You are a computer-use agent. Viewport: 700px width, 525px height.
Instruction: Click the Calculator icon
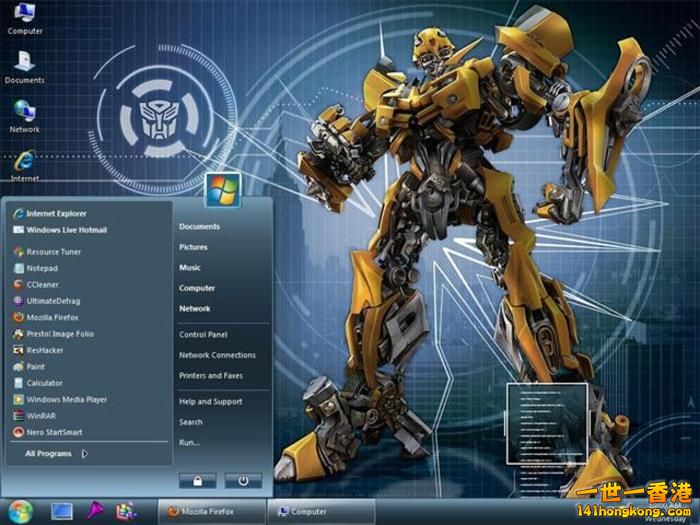tap(18, 383)
